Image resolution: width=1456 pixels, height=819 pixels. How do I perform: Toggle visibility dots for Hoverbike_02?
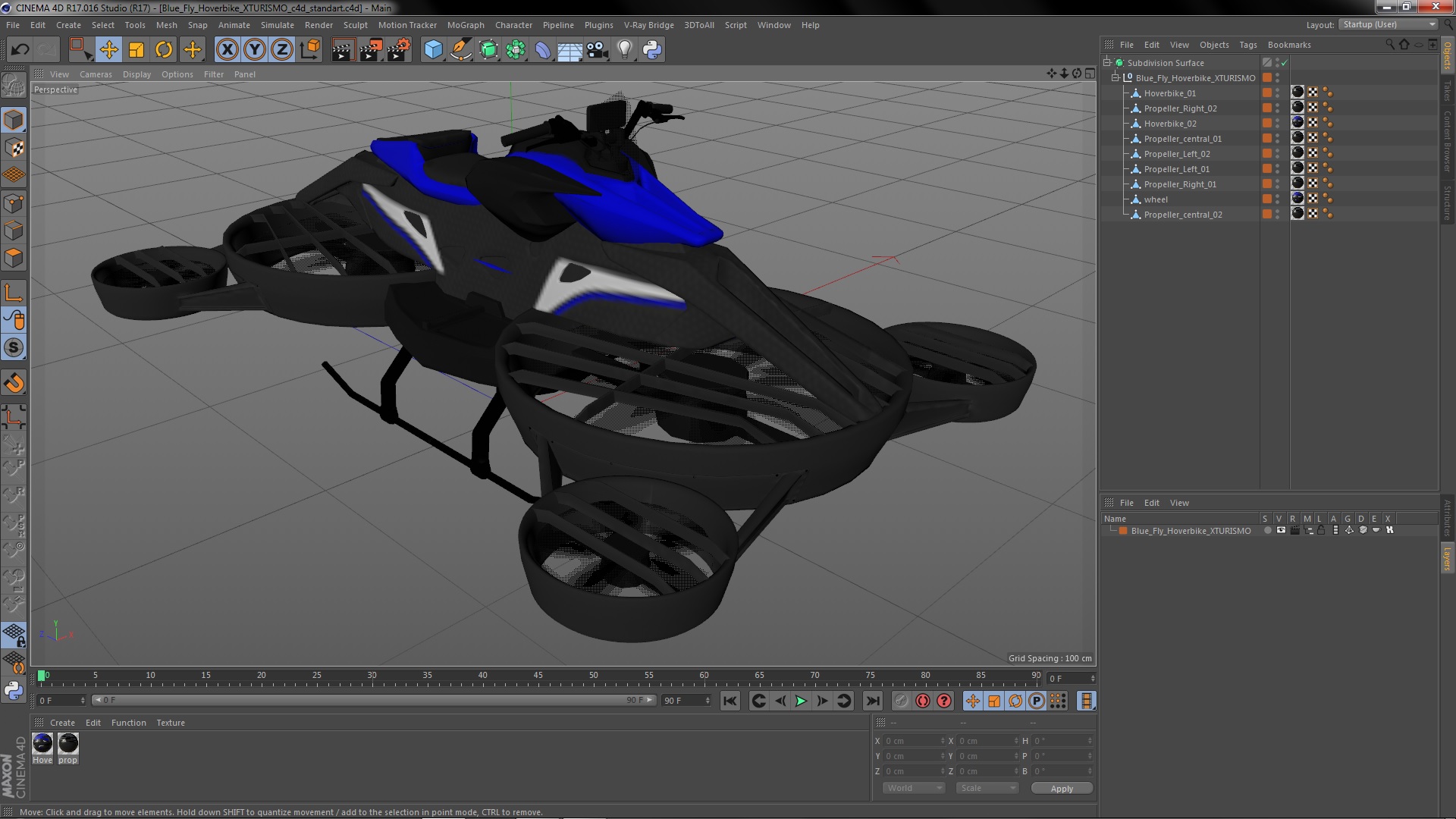tap(1277, 124)
